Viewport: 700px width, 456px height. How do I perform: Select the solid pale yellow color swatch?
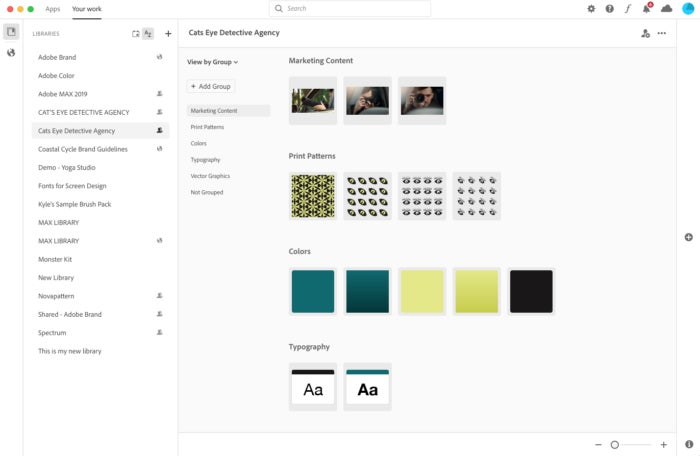pyautogui.click(x=422, y=291)
